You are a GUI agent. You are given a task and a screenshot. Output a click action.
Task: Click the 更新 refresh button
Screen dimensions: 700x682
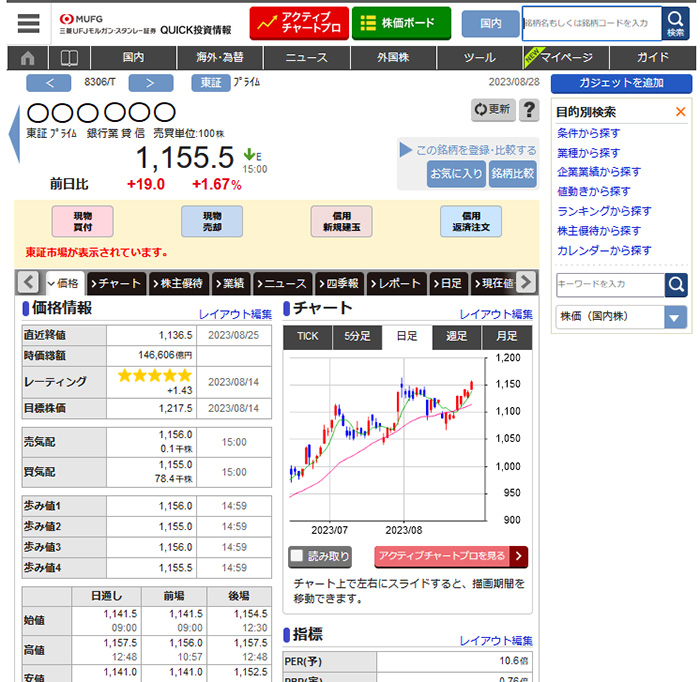click(x=493, y=110)
